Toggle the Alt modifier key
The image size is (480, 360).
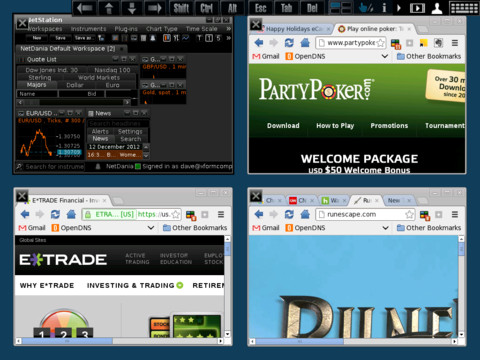point(232,8)
